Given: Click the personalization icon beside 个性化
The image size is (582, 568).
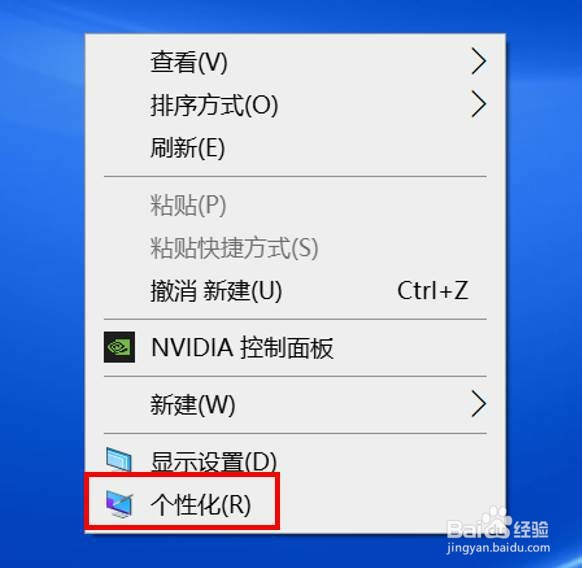Looking at the screenshot, I should pyautogui.click(x=119, y=504).
